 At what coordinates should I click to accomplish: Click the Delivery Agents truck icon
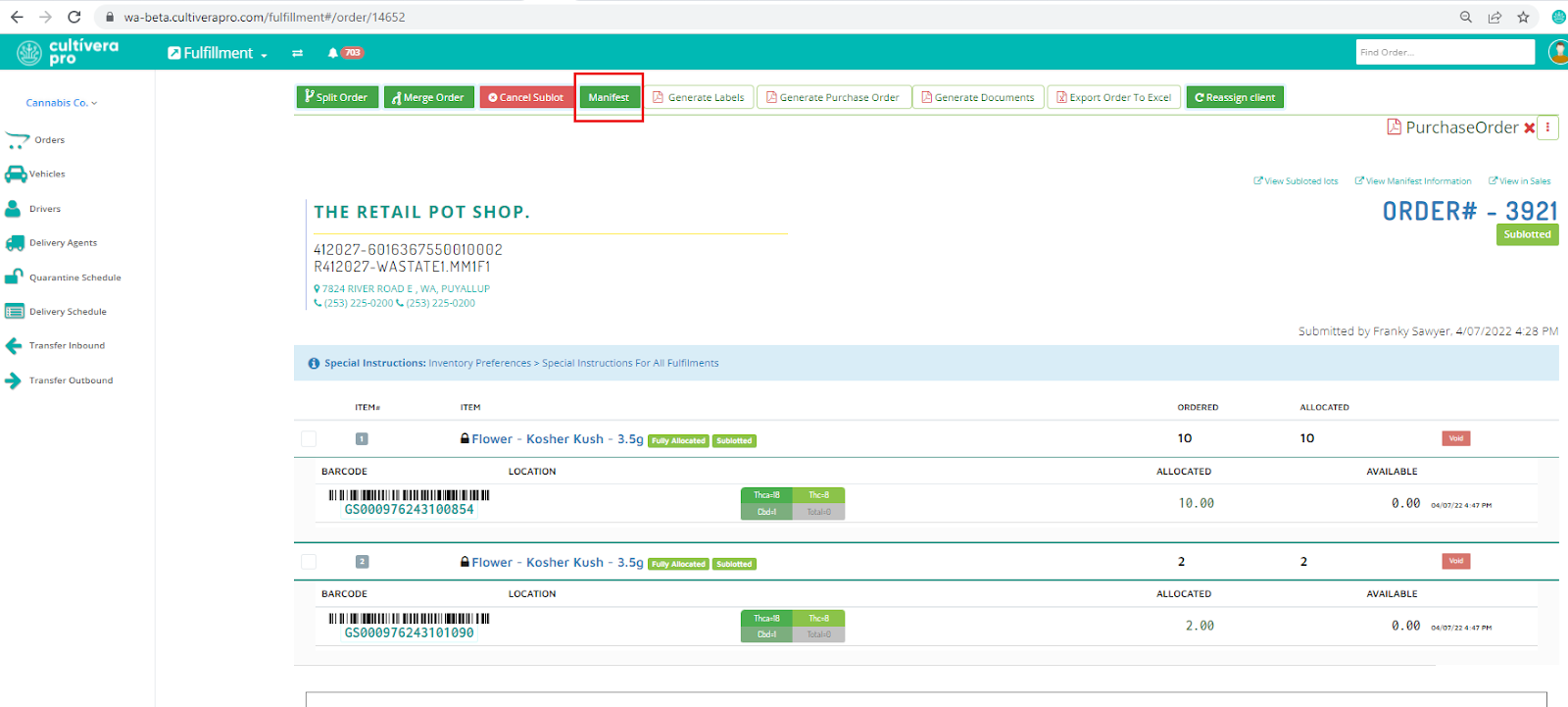coord(15,243)
